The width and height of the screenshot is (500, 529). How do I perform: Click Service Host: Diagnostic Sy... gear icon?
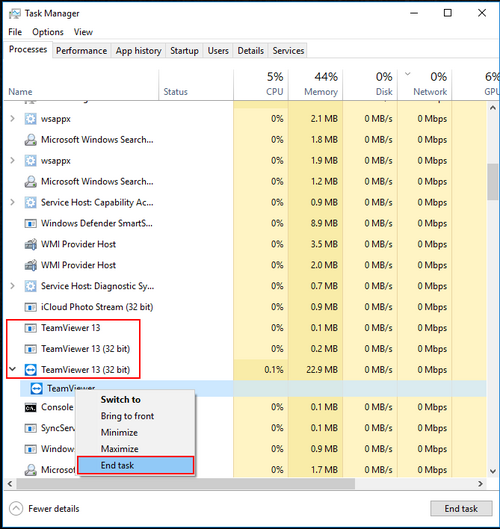(30, 286)
